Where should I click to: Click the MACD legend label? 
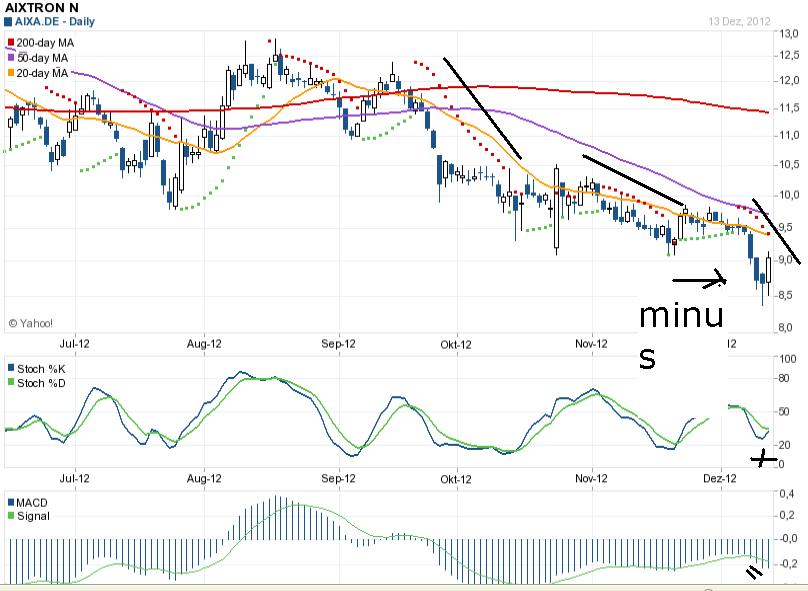(32, 502)
